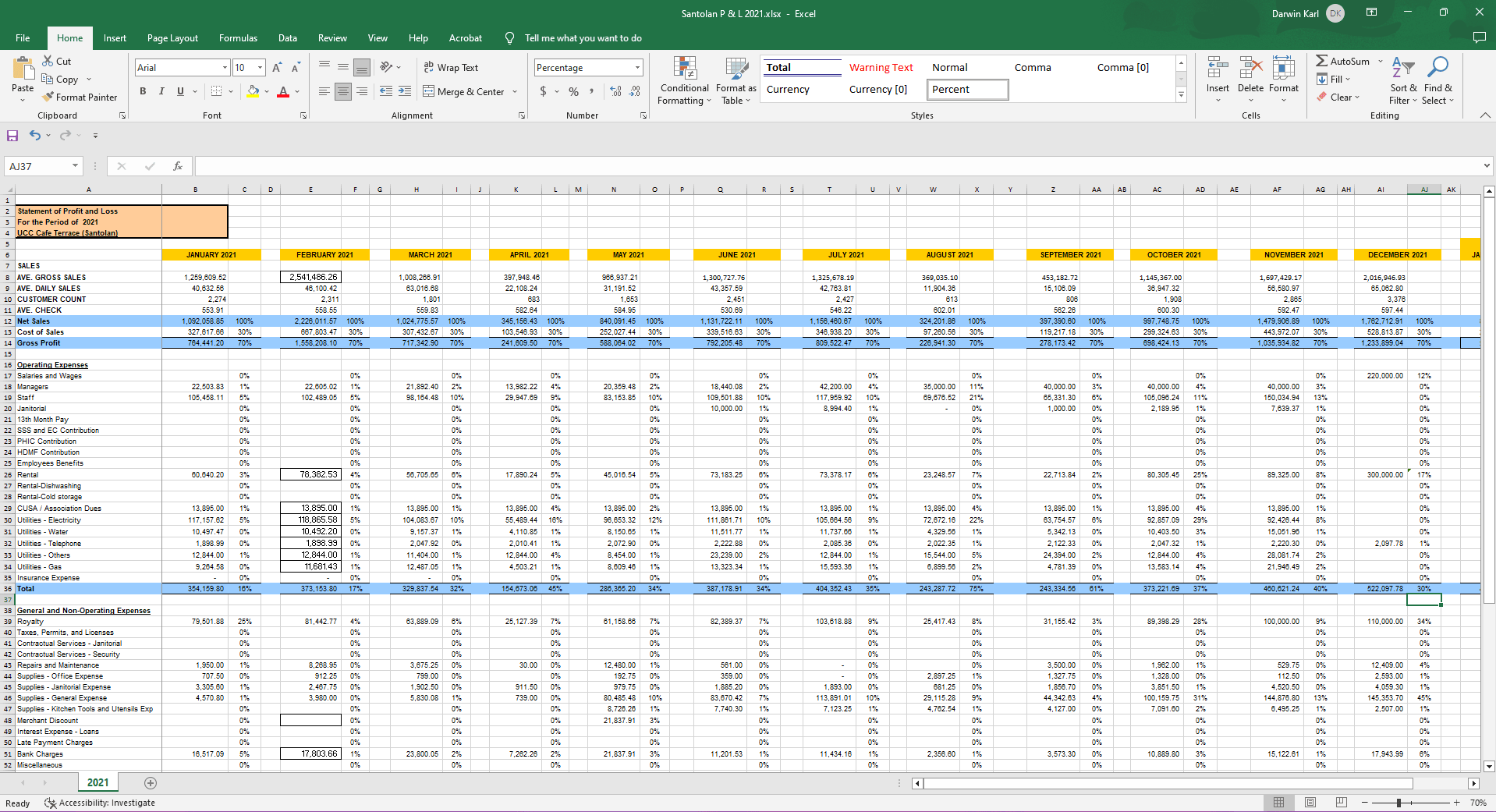Screen dimensions: 1496x812
Task: Toggle Wrap Text option
Action: pos(451,68)
